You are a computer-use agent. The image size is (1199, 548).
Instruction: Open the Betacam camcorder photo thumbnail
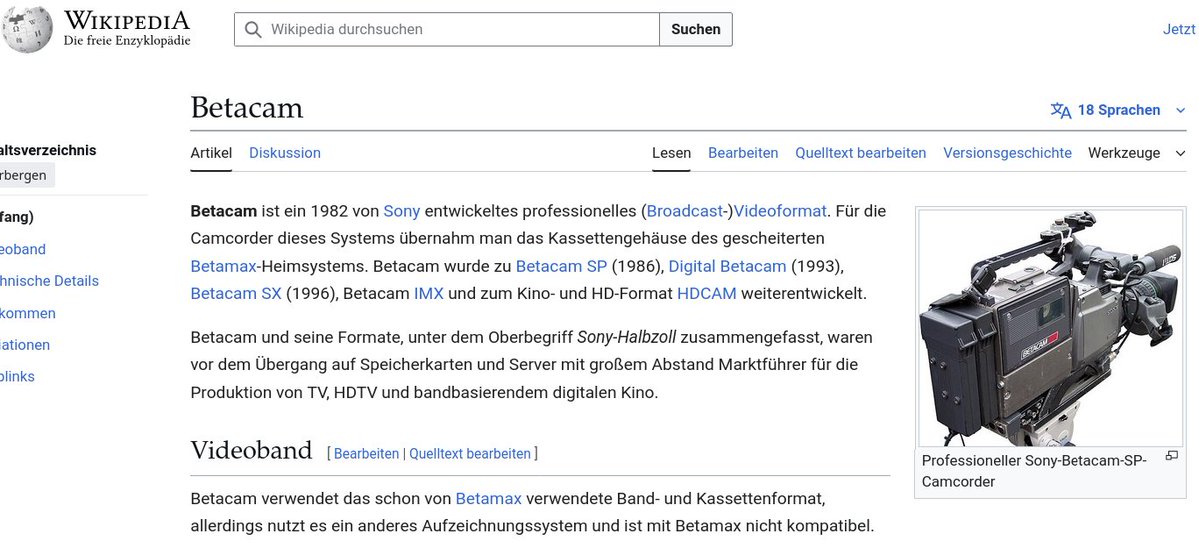click(x=1050, y=328)
